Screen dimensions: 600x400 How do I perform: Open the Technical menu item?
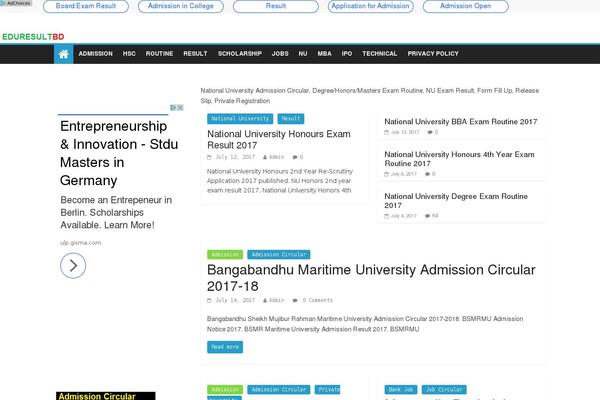379,54
